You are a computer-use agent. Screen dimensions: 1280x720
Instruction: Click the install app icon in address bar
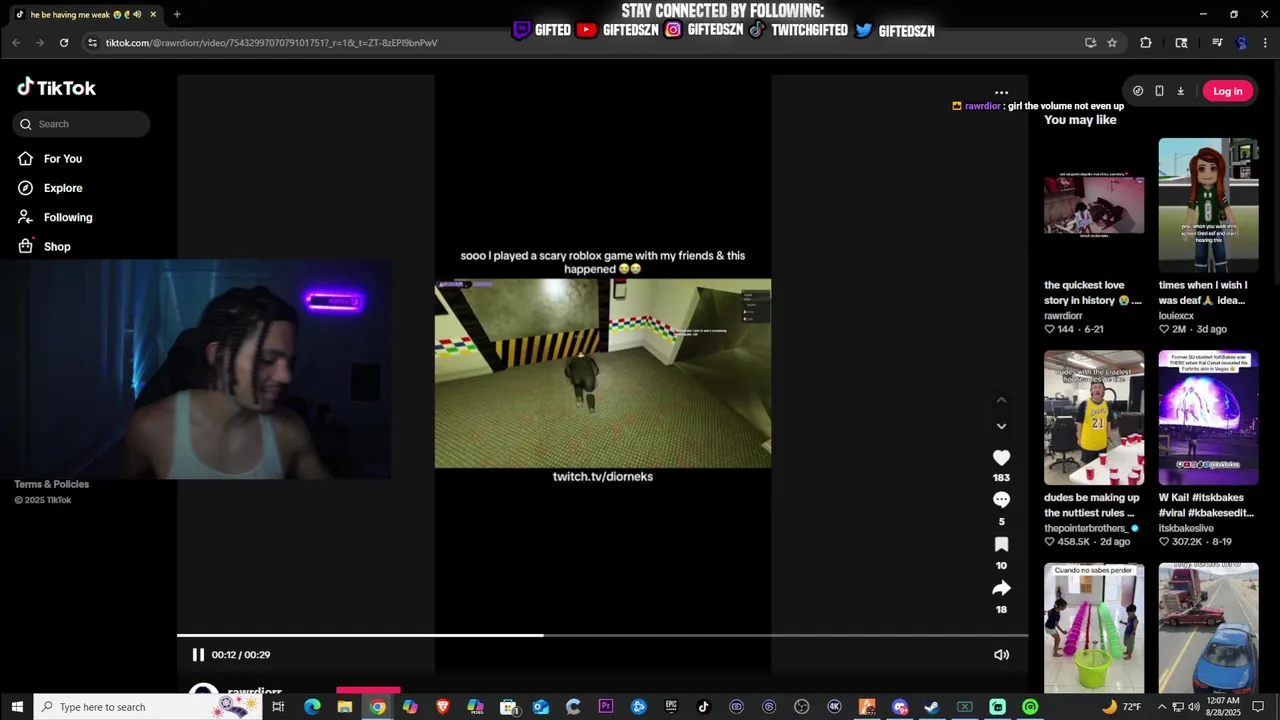point(1090,43)
